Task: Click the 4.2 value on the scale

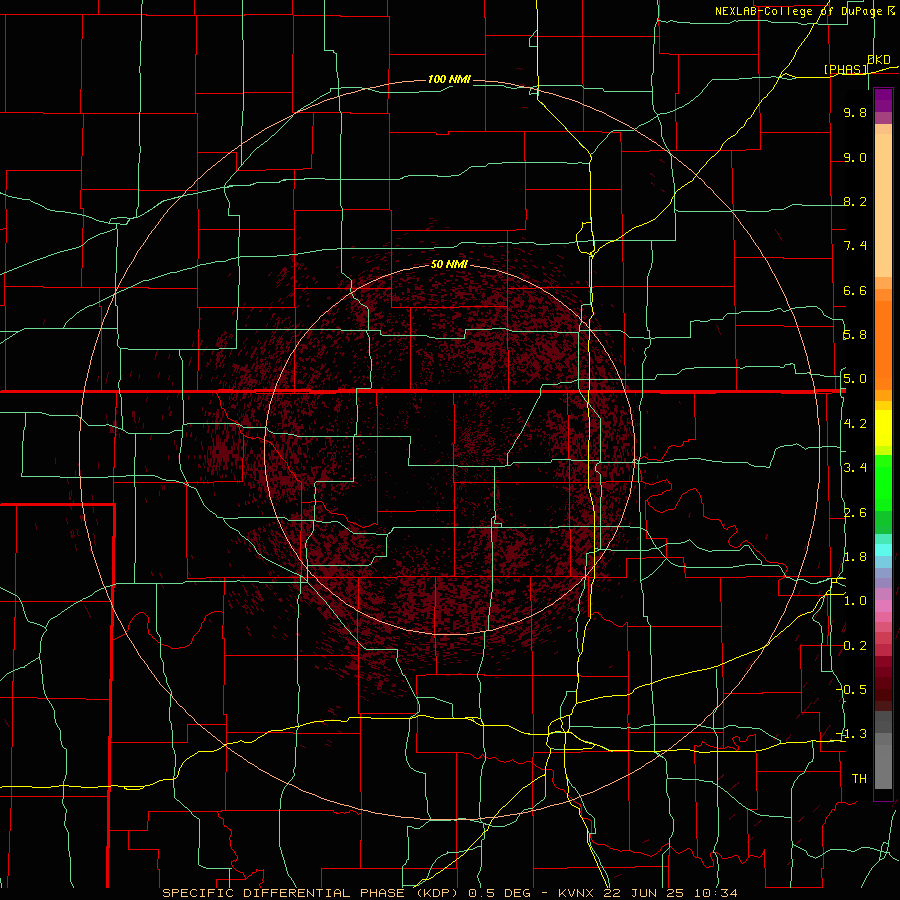Action: pos(855,424)
